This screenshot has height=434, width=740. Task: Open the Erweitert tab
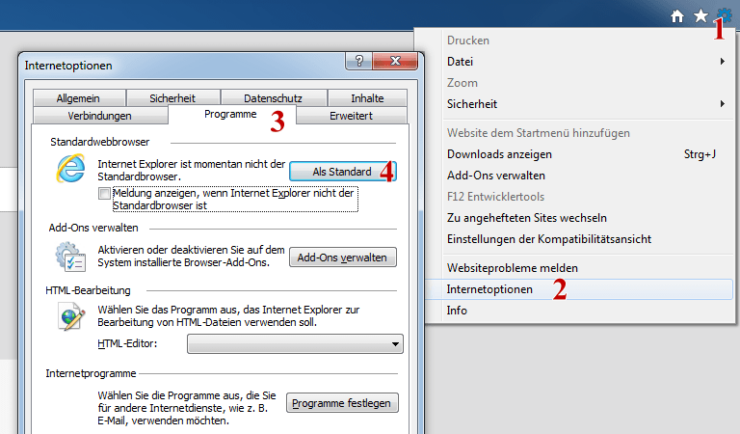[x=351, y=116]
